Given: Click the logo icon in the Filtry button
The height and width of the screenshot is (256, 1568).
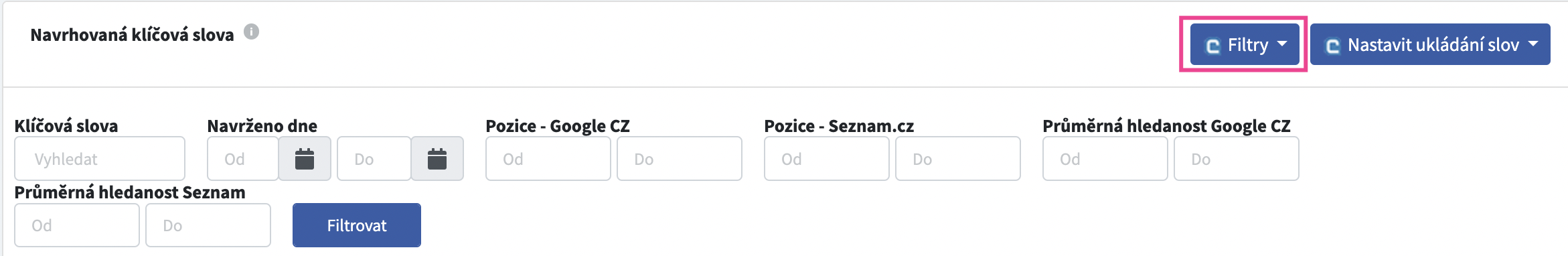Looking at the screenshot, I should coord(1212,46).
